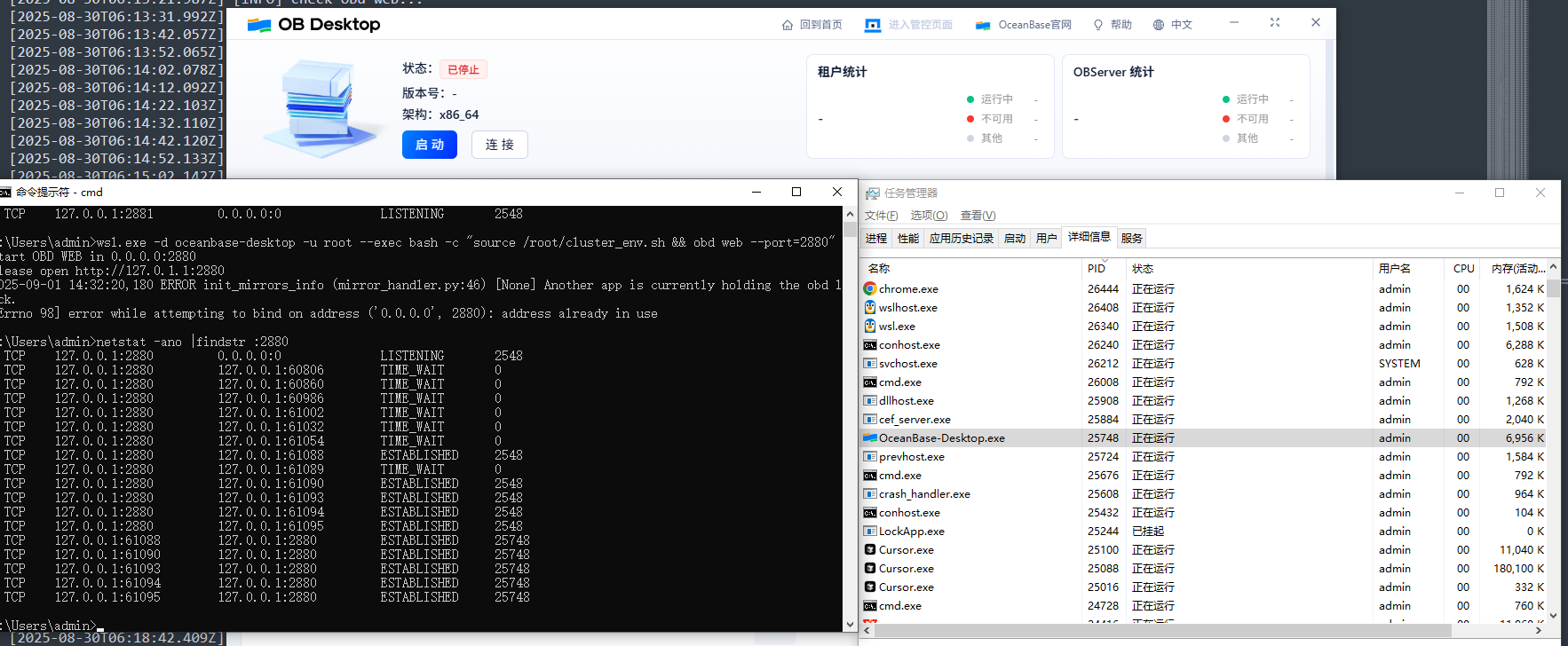Click 租户统计 card title
Viewport: 1568px width, 646px height.
click(842, 72)
